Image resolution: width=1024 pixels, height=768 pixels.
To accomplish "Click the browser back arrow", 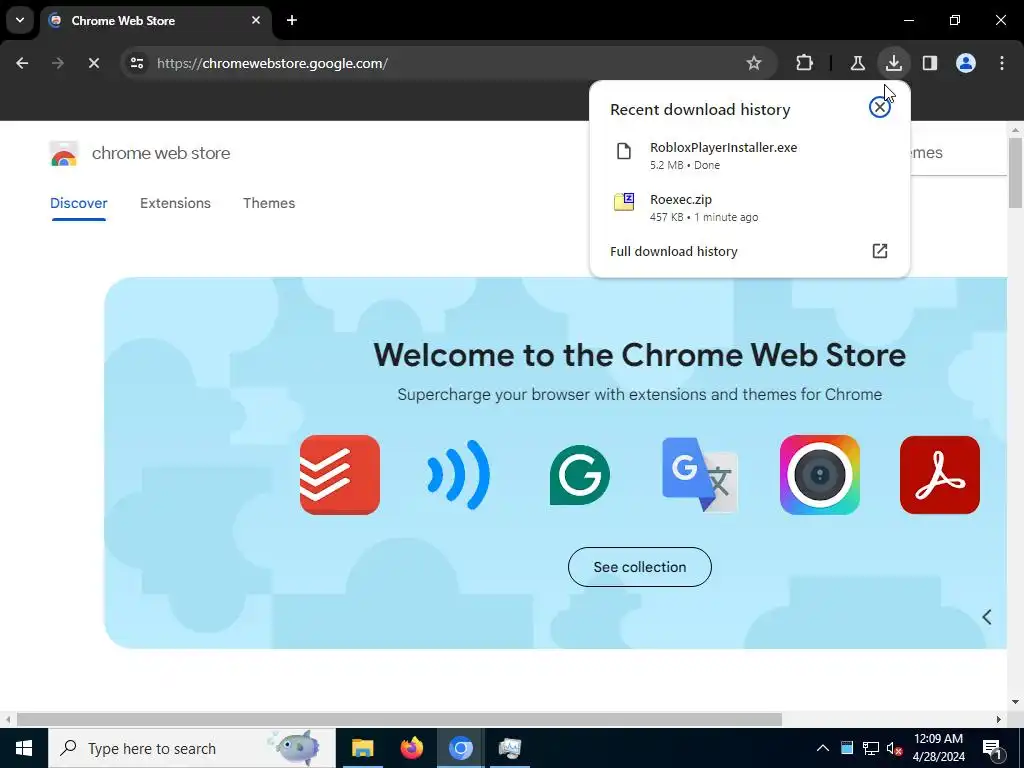I will [x=22, y=63].
